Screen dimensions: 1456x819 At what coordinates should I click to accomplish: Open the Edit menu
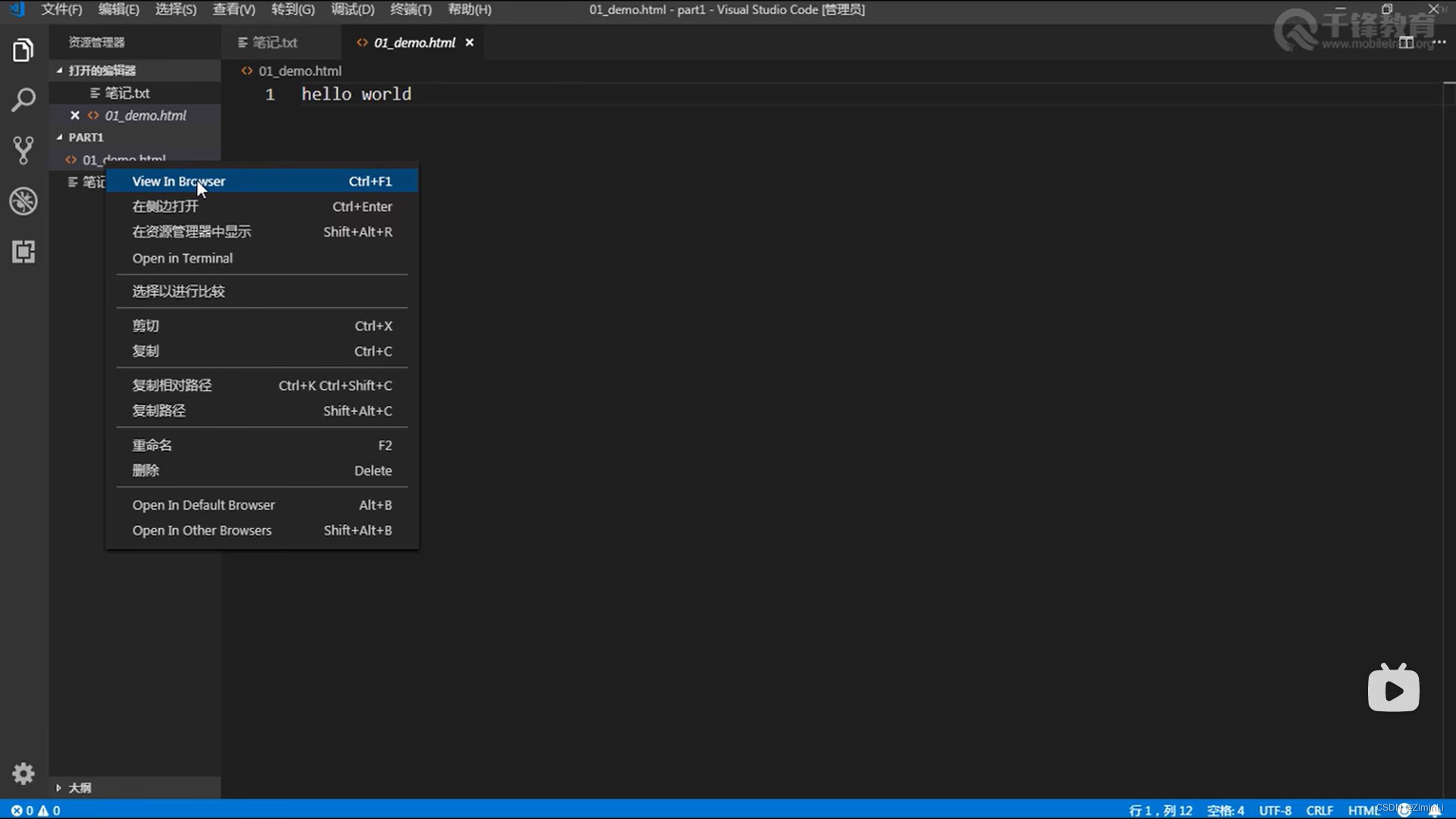(x=118, y=10)
